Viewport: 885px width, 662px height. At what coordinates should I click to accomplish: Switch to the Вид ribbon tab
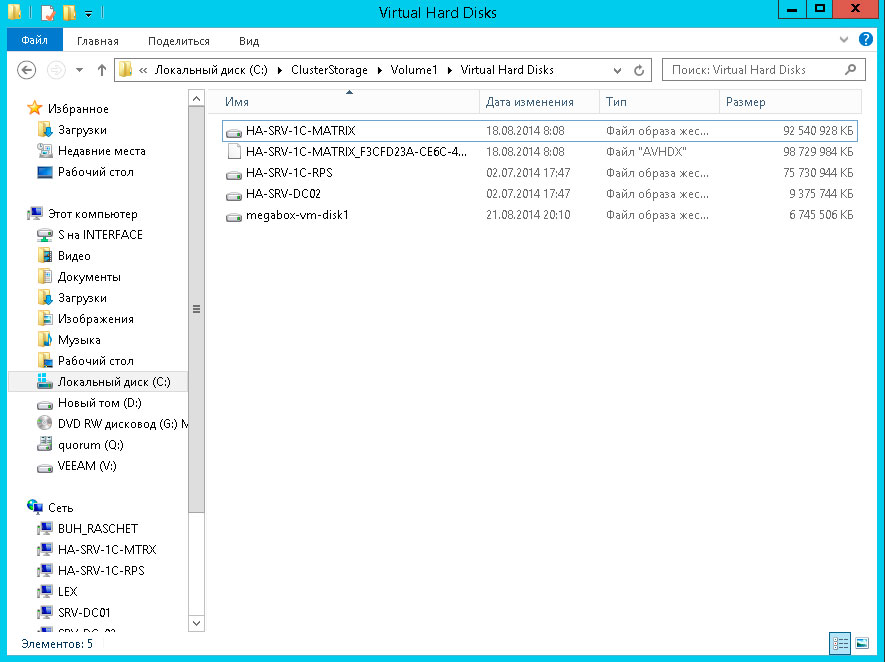(249, 41)
